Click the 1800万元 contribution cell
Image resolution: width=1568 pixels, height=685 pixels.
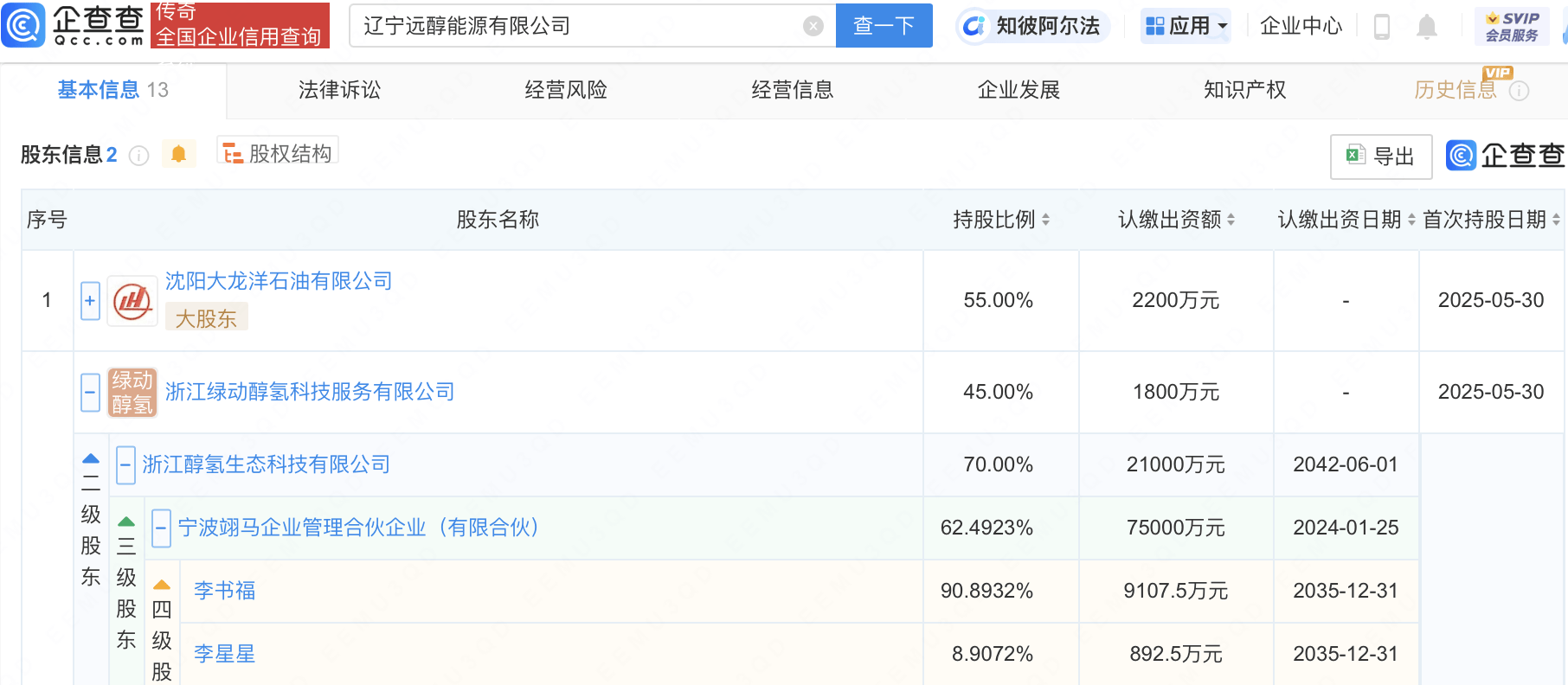pyautogui.click(x=1176, y=392)
